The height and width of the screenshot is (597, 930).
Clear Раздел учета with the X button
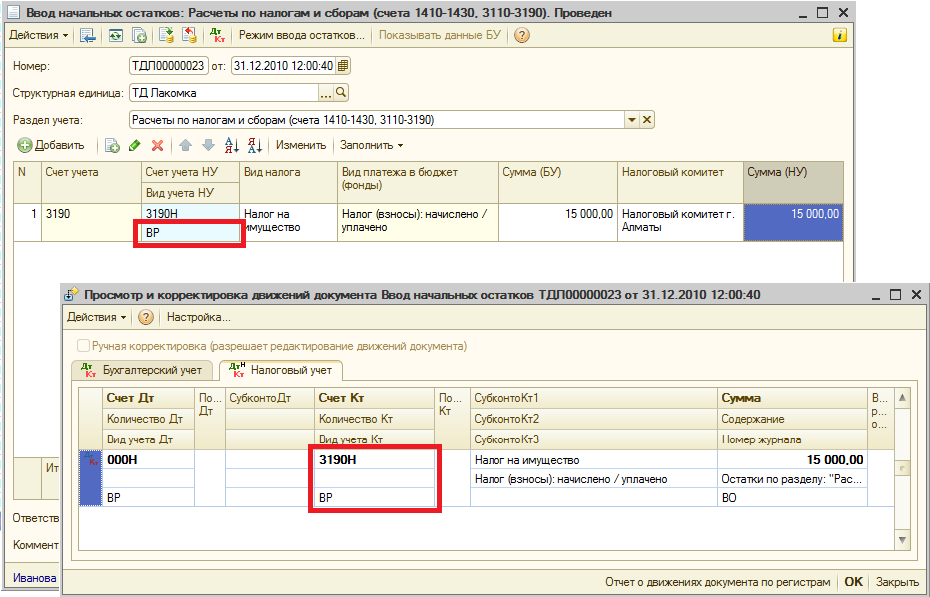click(x=647, y=120)
